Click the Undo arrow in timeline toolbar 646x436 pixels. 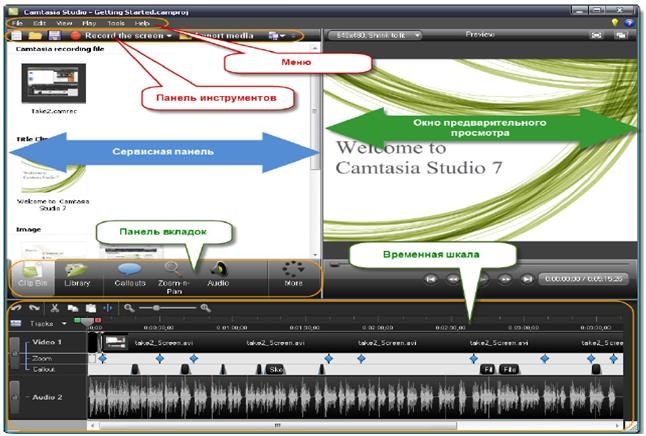[16, 308]
